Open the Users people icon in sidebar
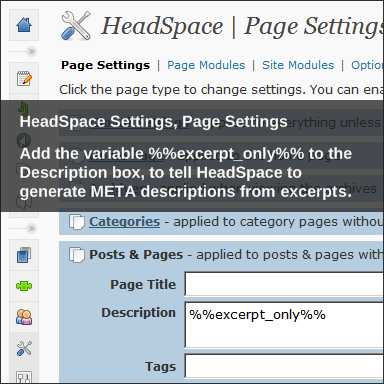Screen dimensions: 384x384 pyautogui.click(x=24, y=317)
